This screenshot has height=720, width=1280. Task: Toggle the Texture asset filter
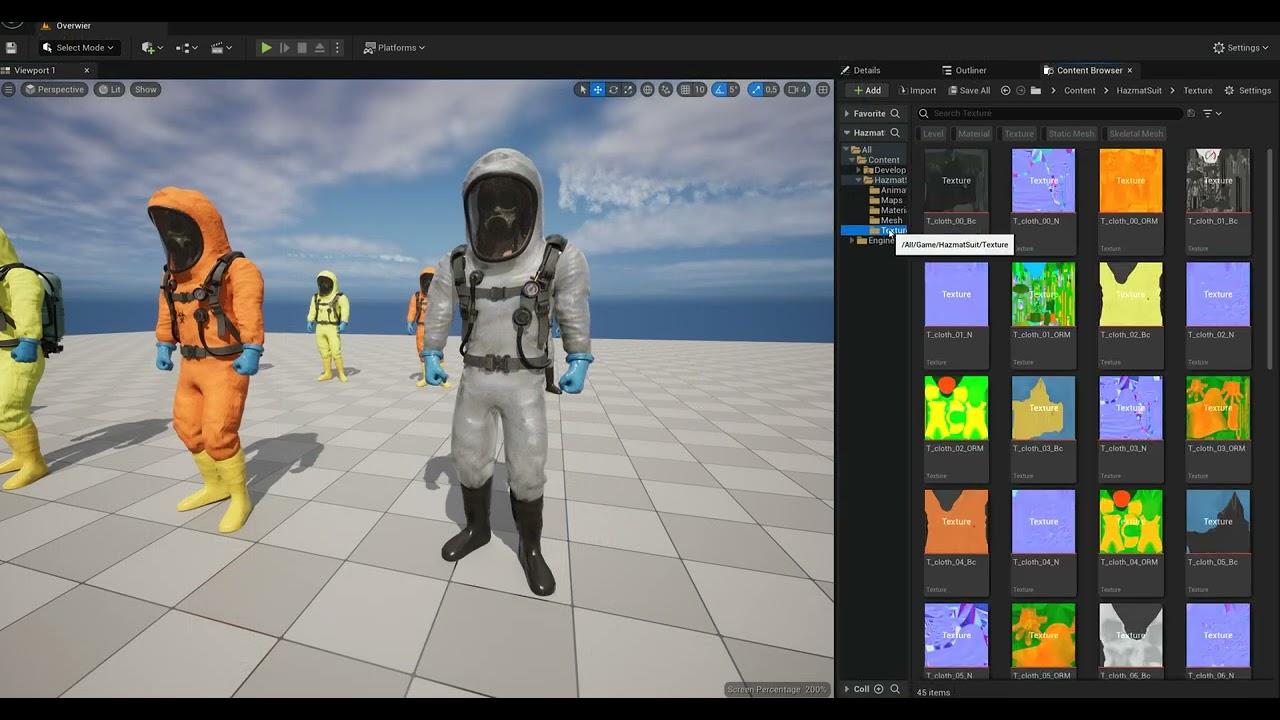click(1019, 133)
